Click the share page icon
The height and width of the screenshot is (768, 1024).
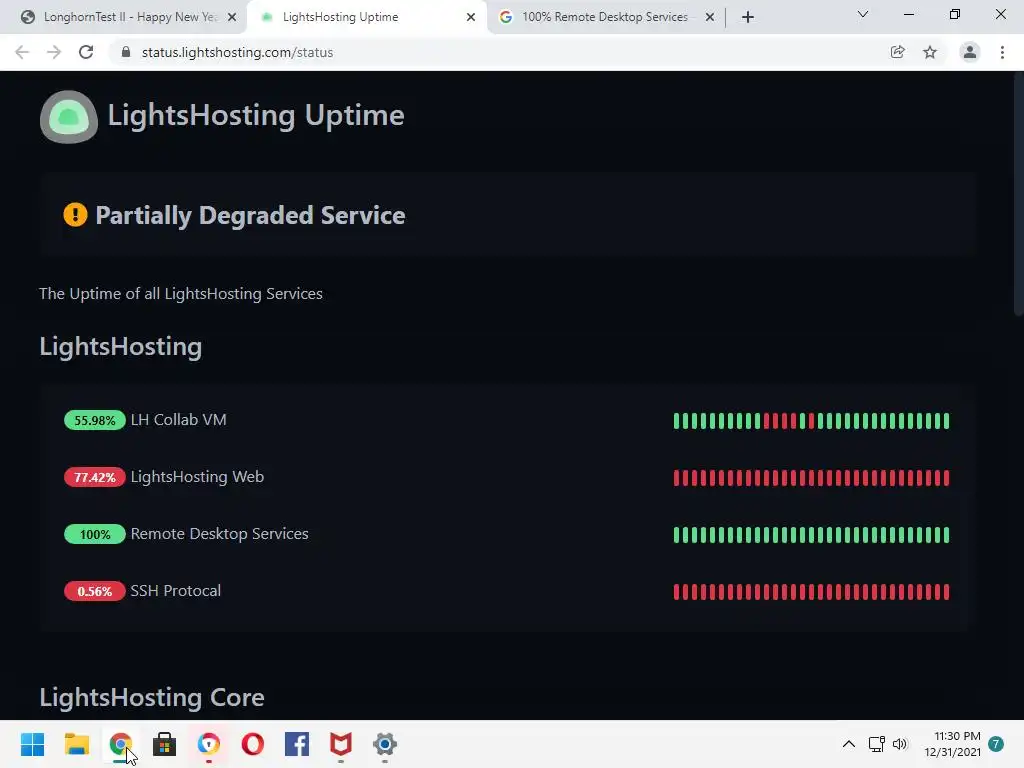click(898, 52)
